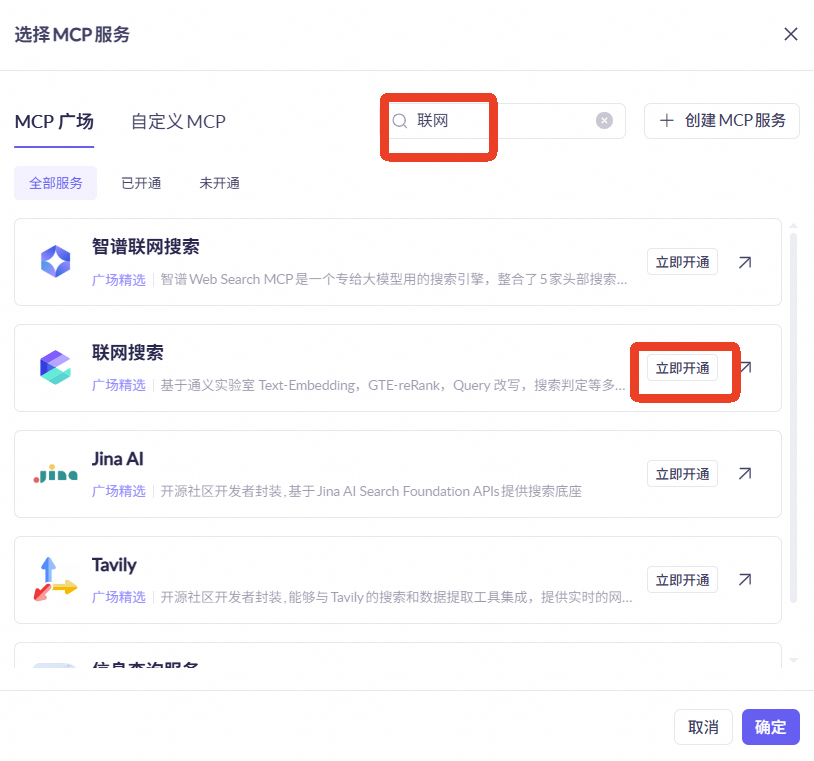Screen dimensions: 814x761
Task: Activate Jina AI via 立即开通
Action: (682, 473)
